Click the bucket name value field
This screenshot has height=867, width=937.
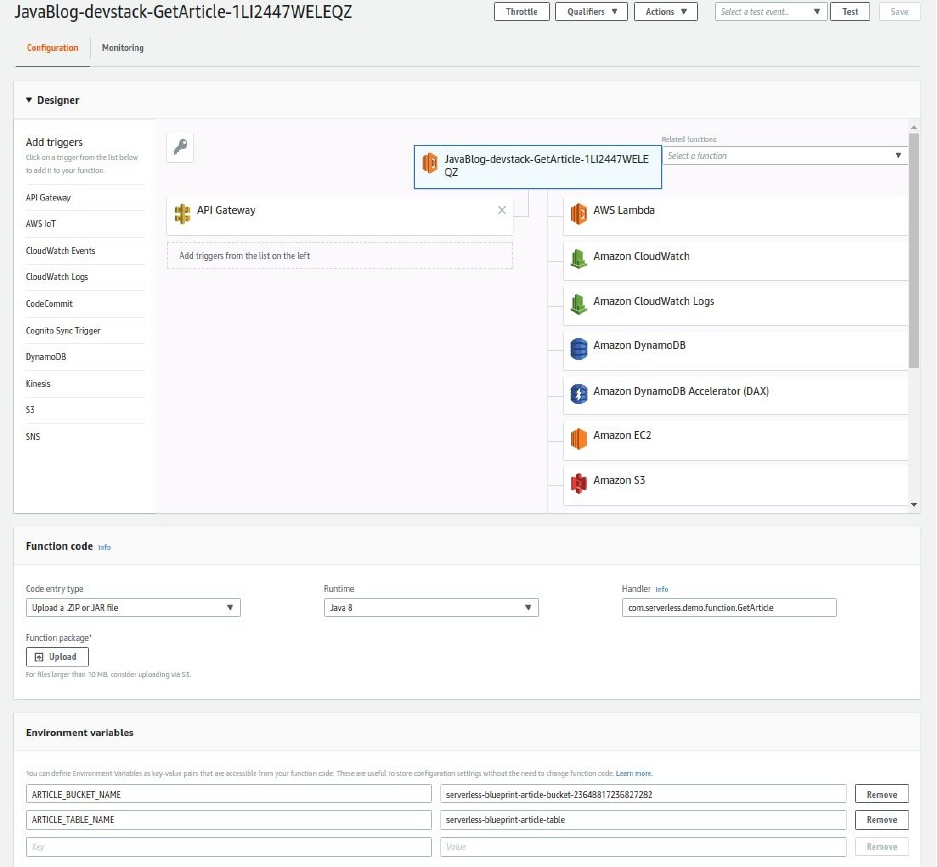[x=644, y=794]
